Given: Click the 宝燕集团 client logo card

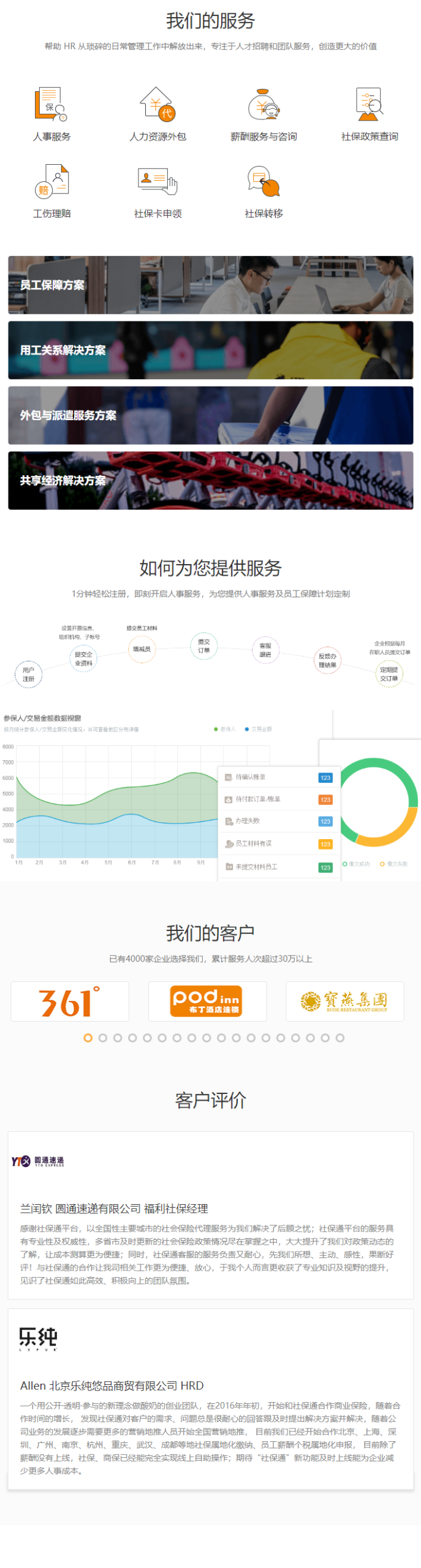Looking at the screenshot, I should pyautogui.click(x=344, y=1001).
